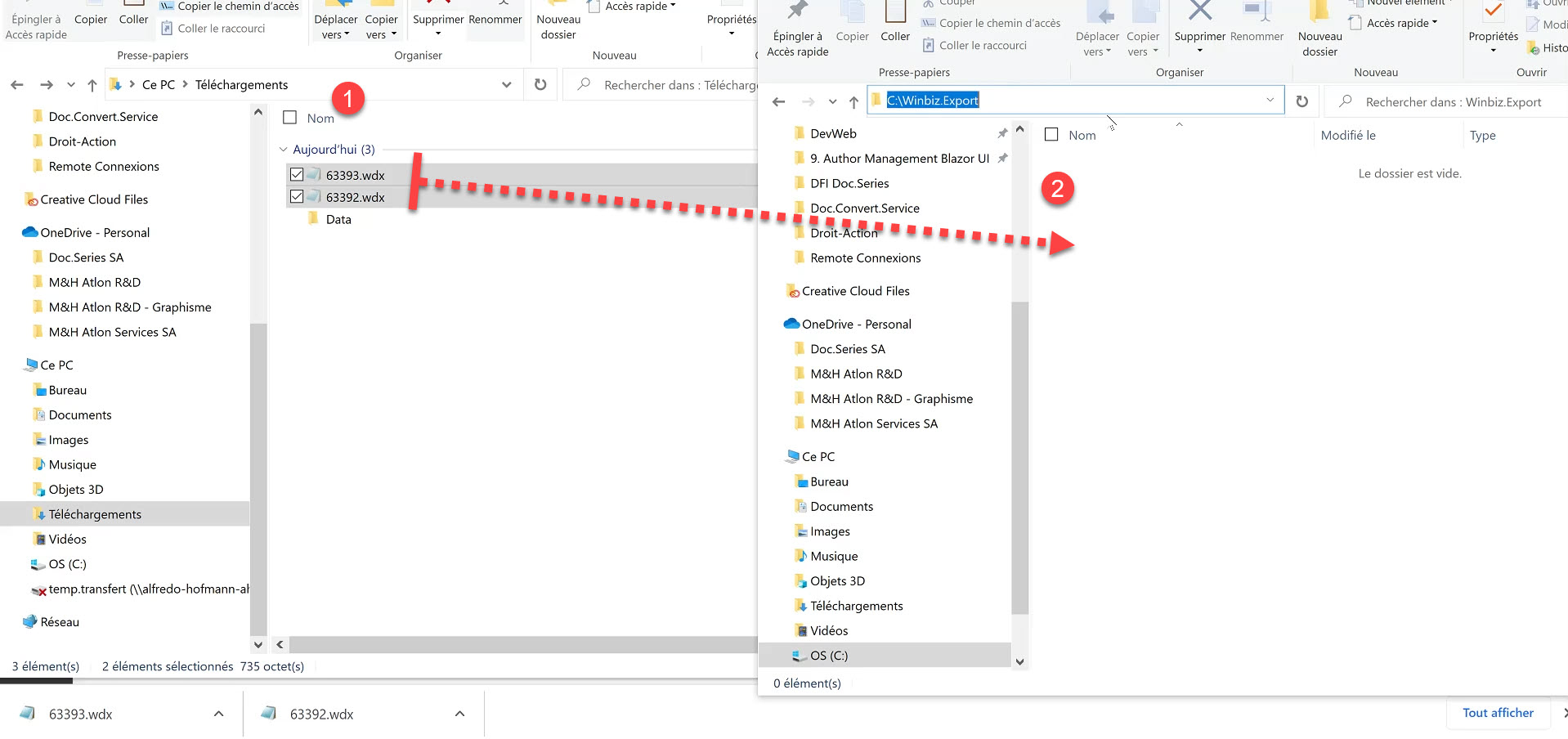Refresh the Winbiz.Export folder view
1568x739 pixels.
(x=1301, y=101)
